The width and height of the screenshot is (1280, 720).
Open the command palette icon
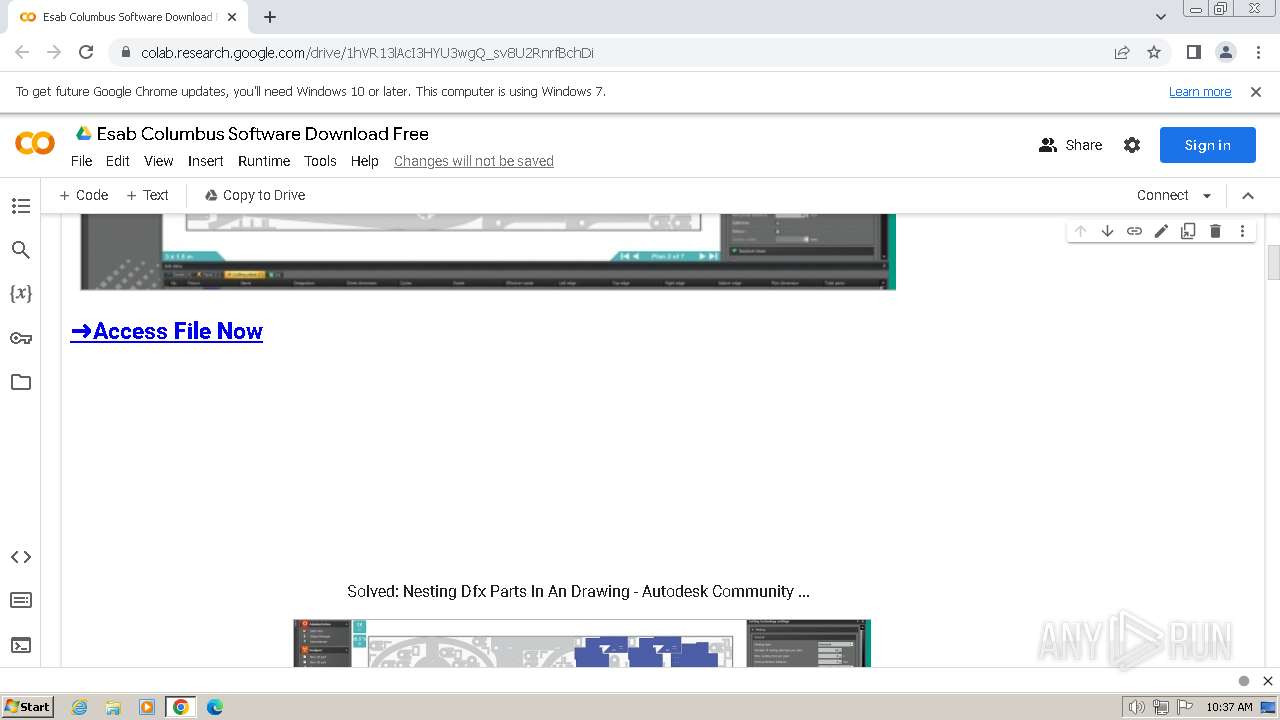[21, 600]
